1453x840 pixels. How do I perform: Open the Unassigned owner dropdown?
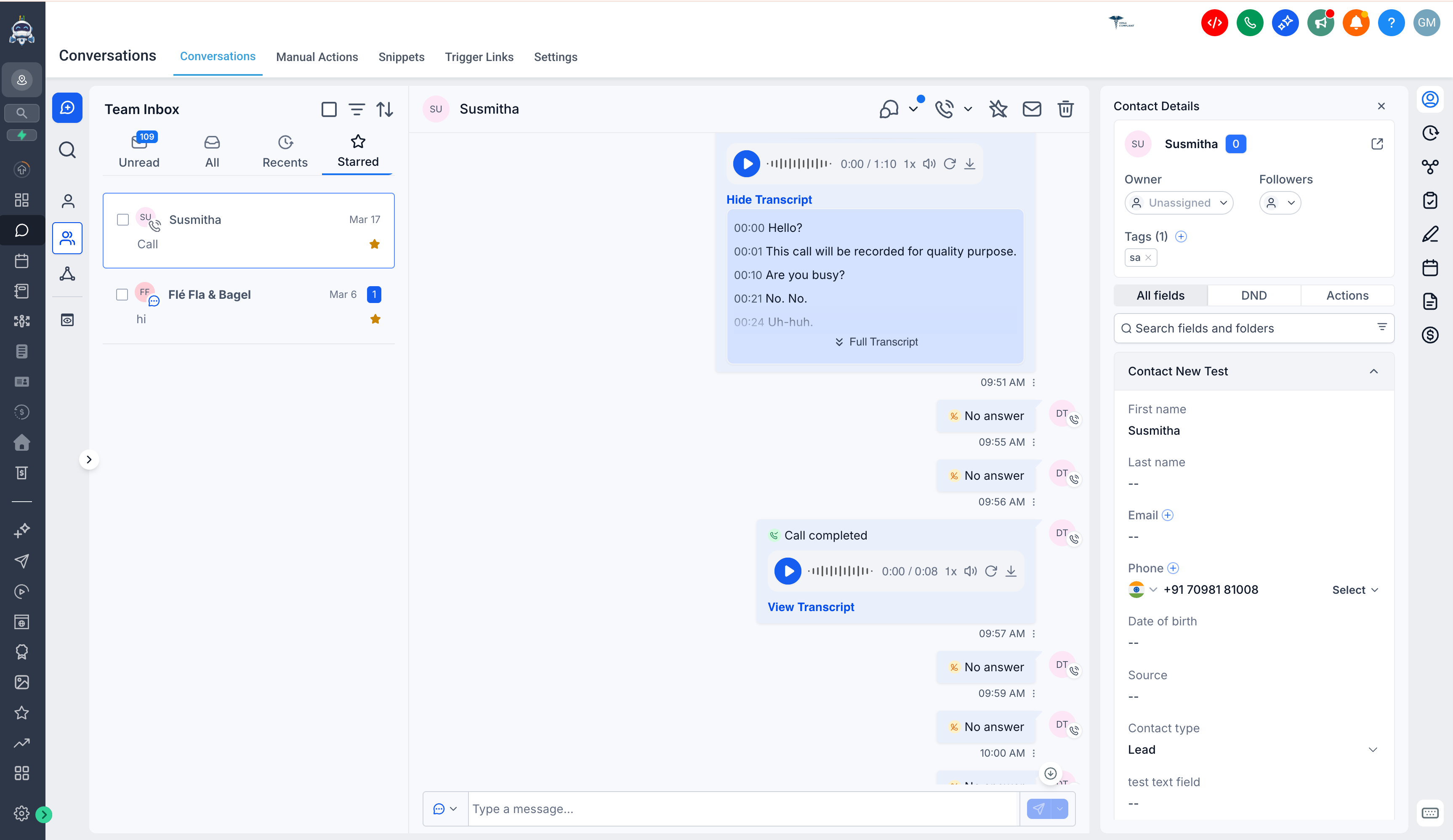(1179, 202)
